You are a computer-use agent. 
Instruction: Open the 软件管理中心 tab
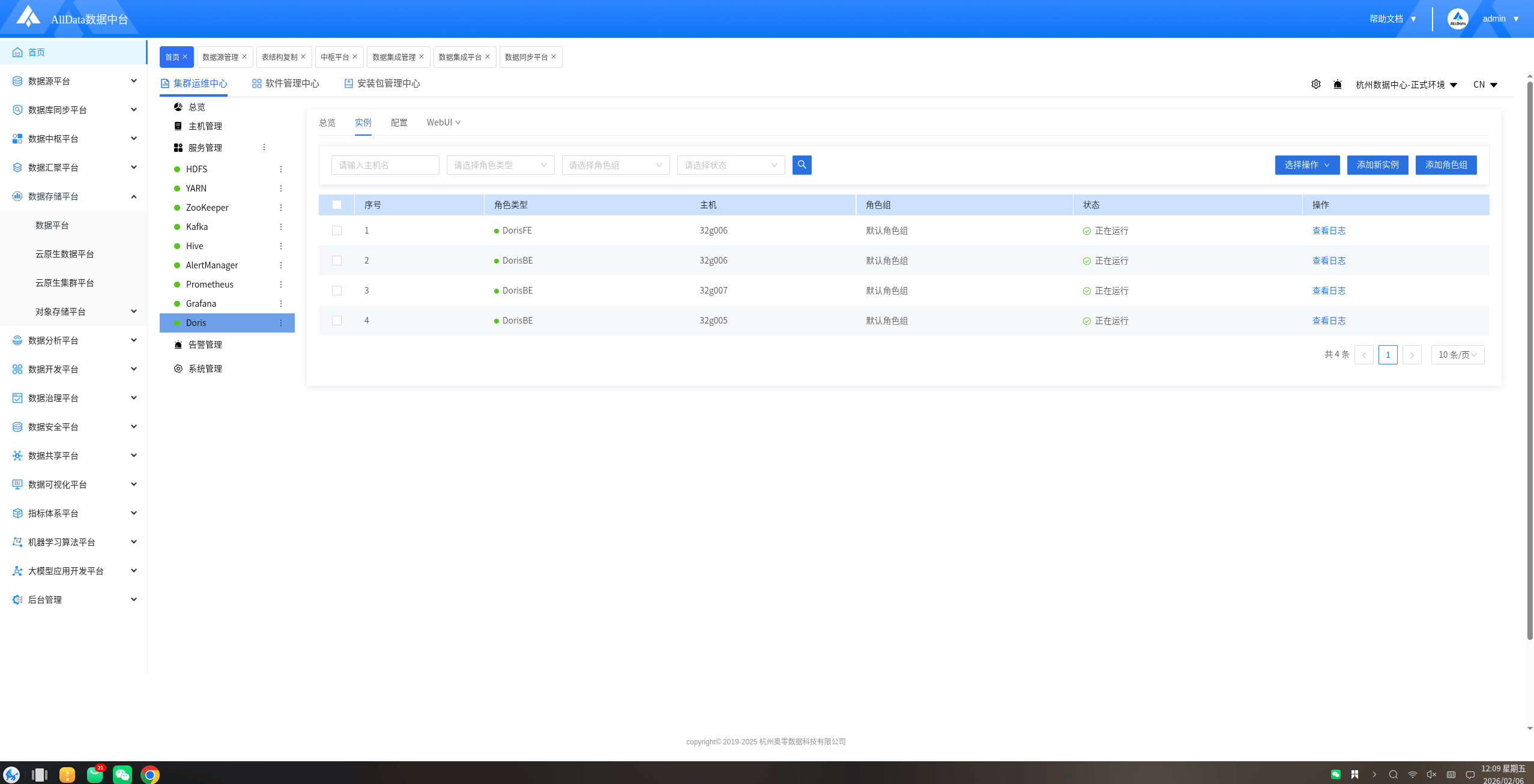286,83
